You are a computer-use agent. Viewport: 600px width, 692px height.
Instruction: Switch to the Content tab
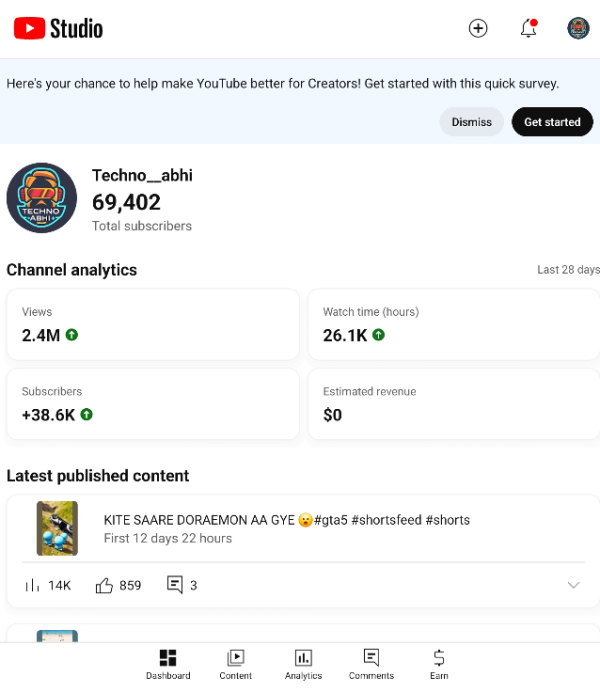[236, 664]
